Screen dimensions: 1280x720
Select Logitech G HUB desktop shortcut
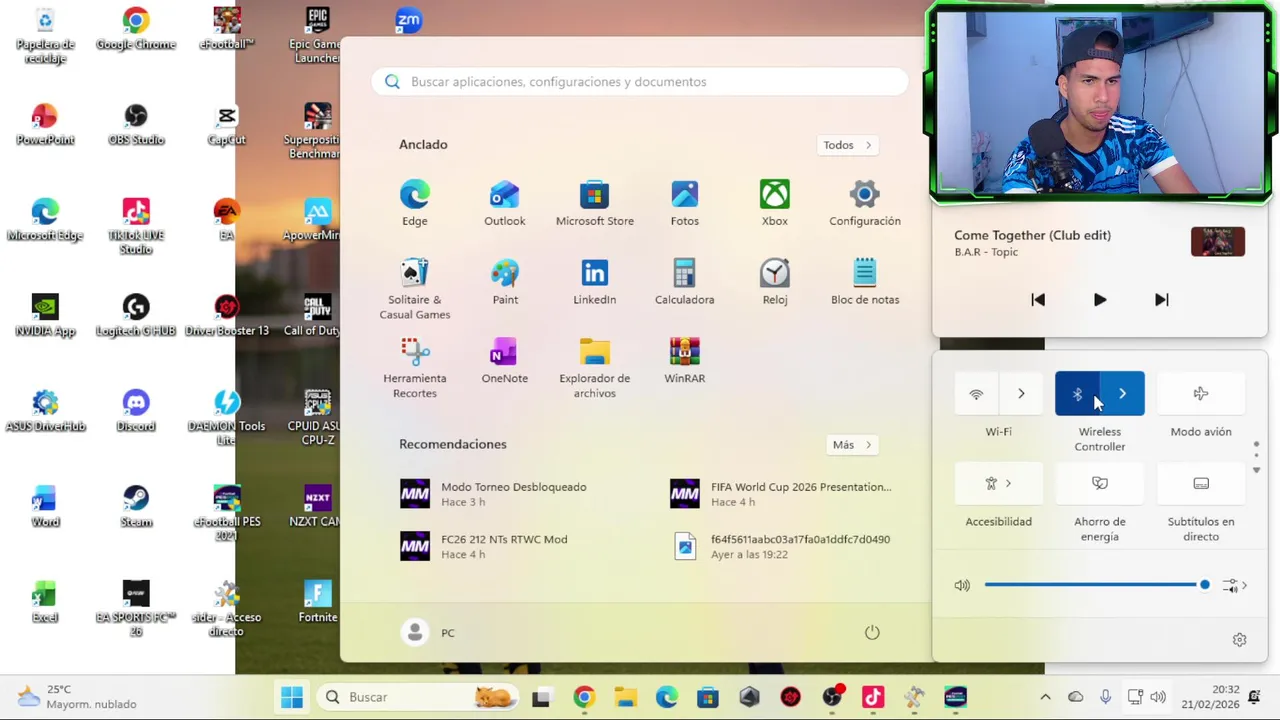coord(136,315)
